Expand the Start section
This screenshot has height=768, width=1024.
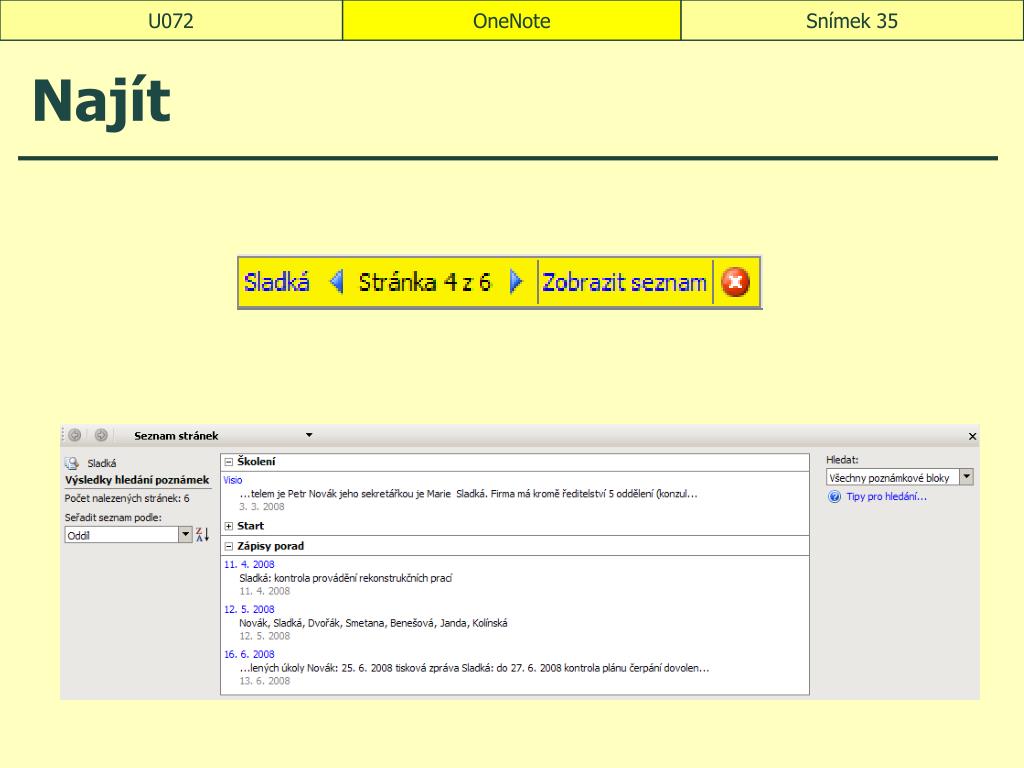pyautogui.click(x=229, y=526)
